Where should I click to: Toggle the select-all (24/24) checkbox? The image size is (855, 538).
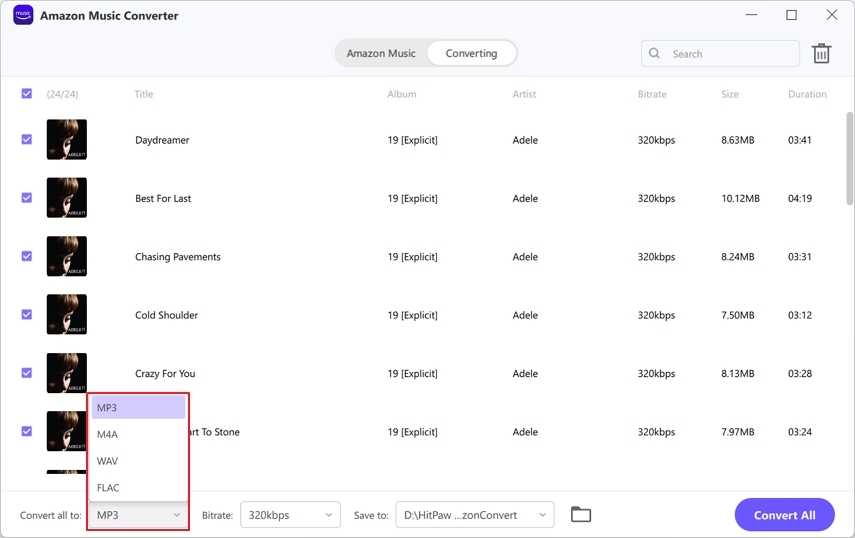coord(27,94)
